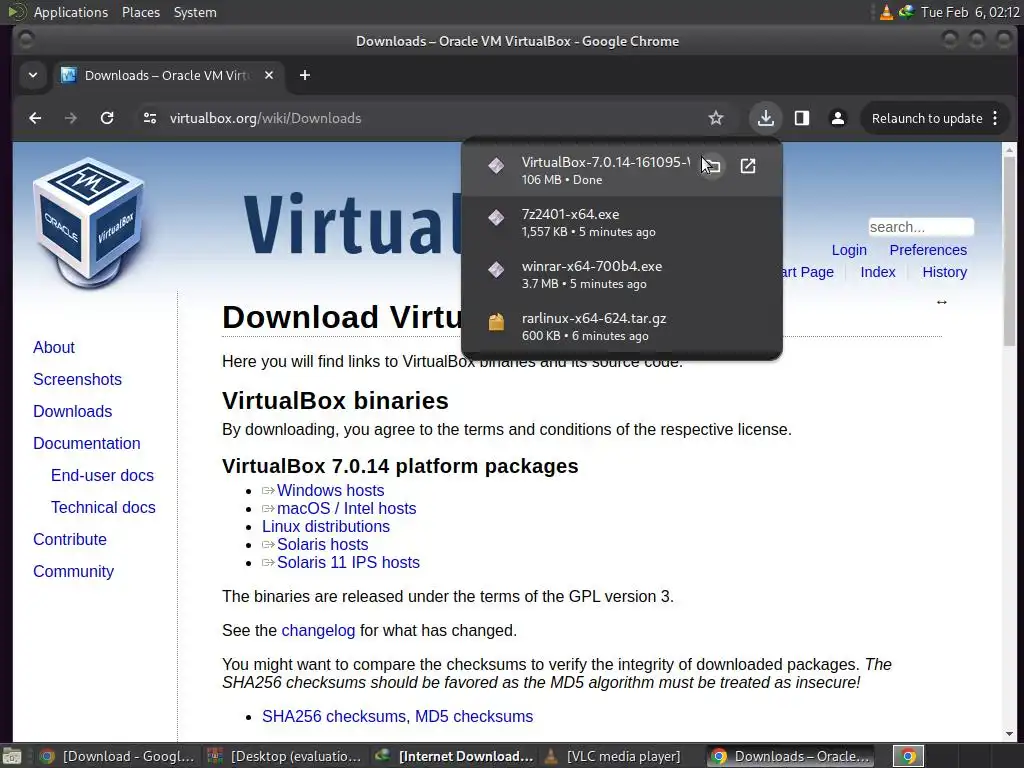Select the Downloads – Oracle VM tab
Screen dimensions: 1024x768
coord(167,75)
